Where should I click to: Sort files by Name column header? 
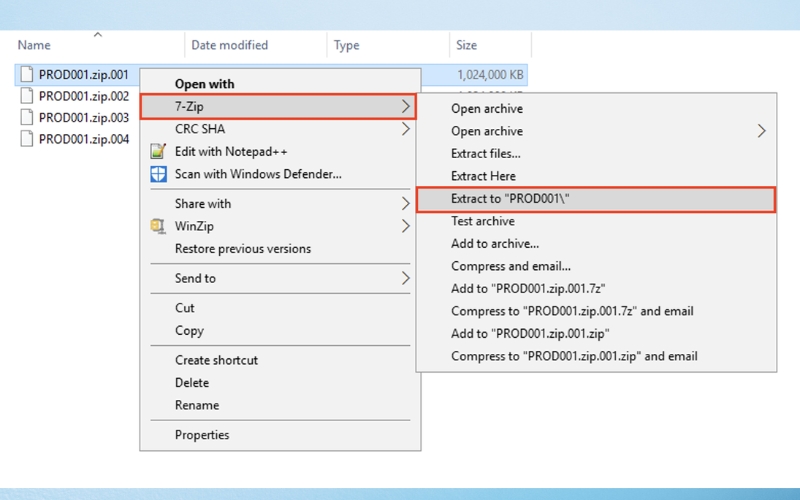click(x=34, y=45)
